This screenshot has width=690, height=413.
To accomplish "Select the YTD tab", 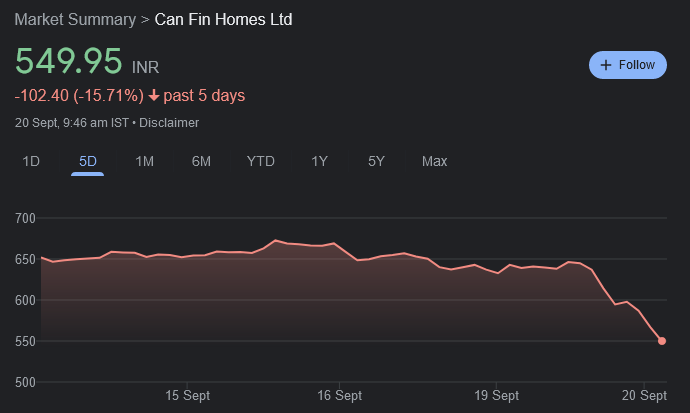I will tap(260, 161).
